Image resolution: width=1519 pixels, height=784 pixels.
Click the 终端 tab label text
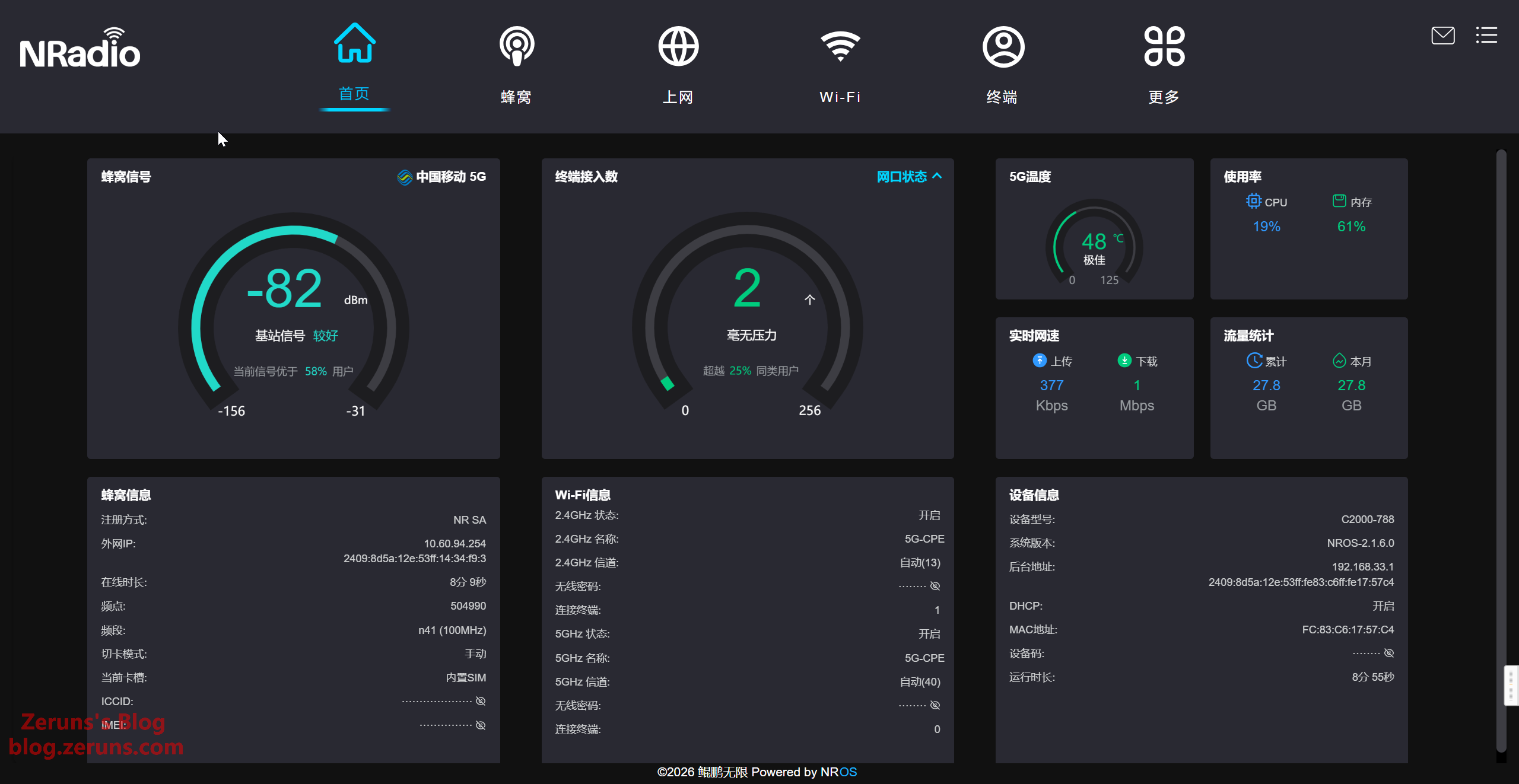coord(1002,97)
